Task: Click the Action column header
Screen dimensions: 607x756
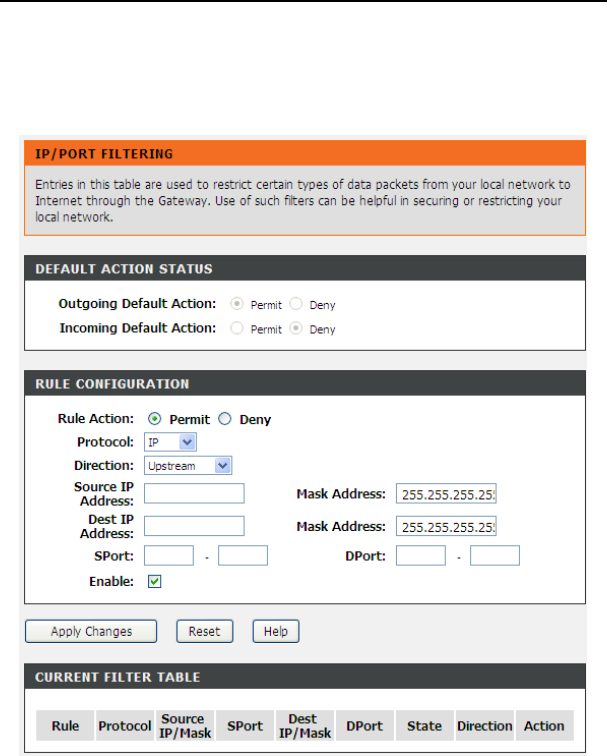Action: point(544,725)
